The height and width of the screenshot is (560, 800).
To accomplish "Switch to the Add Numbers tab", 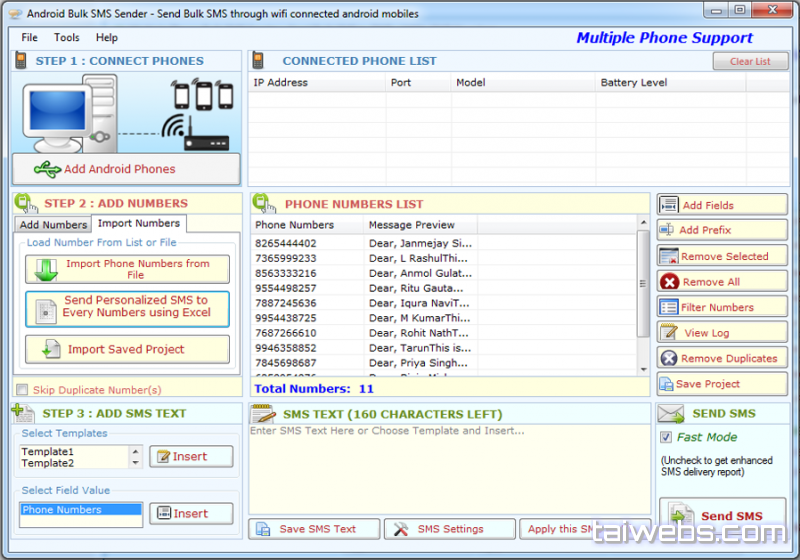I will 54,225.
